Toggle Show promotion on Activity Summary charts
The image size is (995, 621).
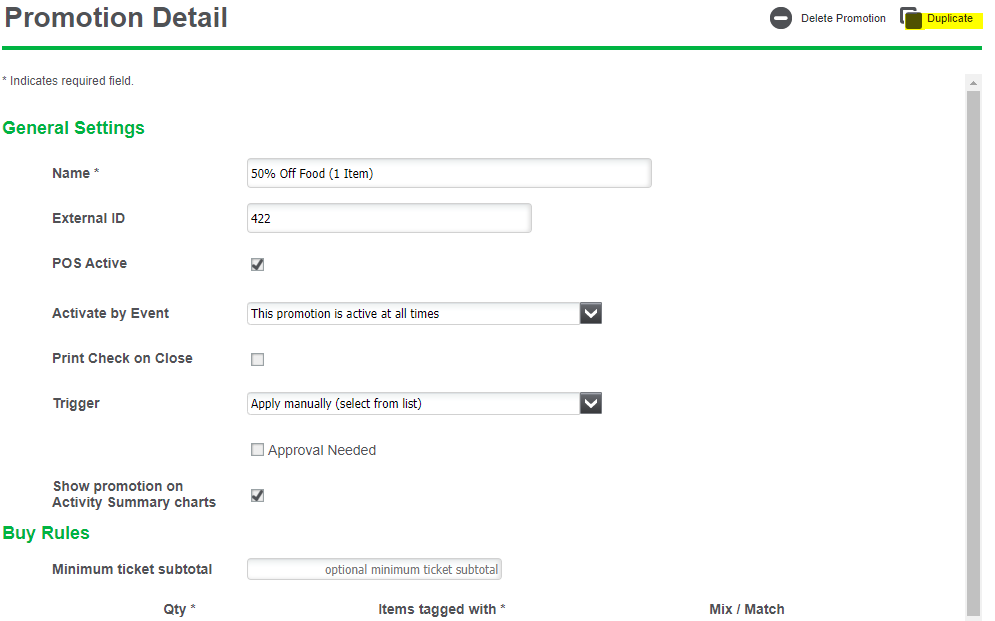point(257,495)
